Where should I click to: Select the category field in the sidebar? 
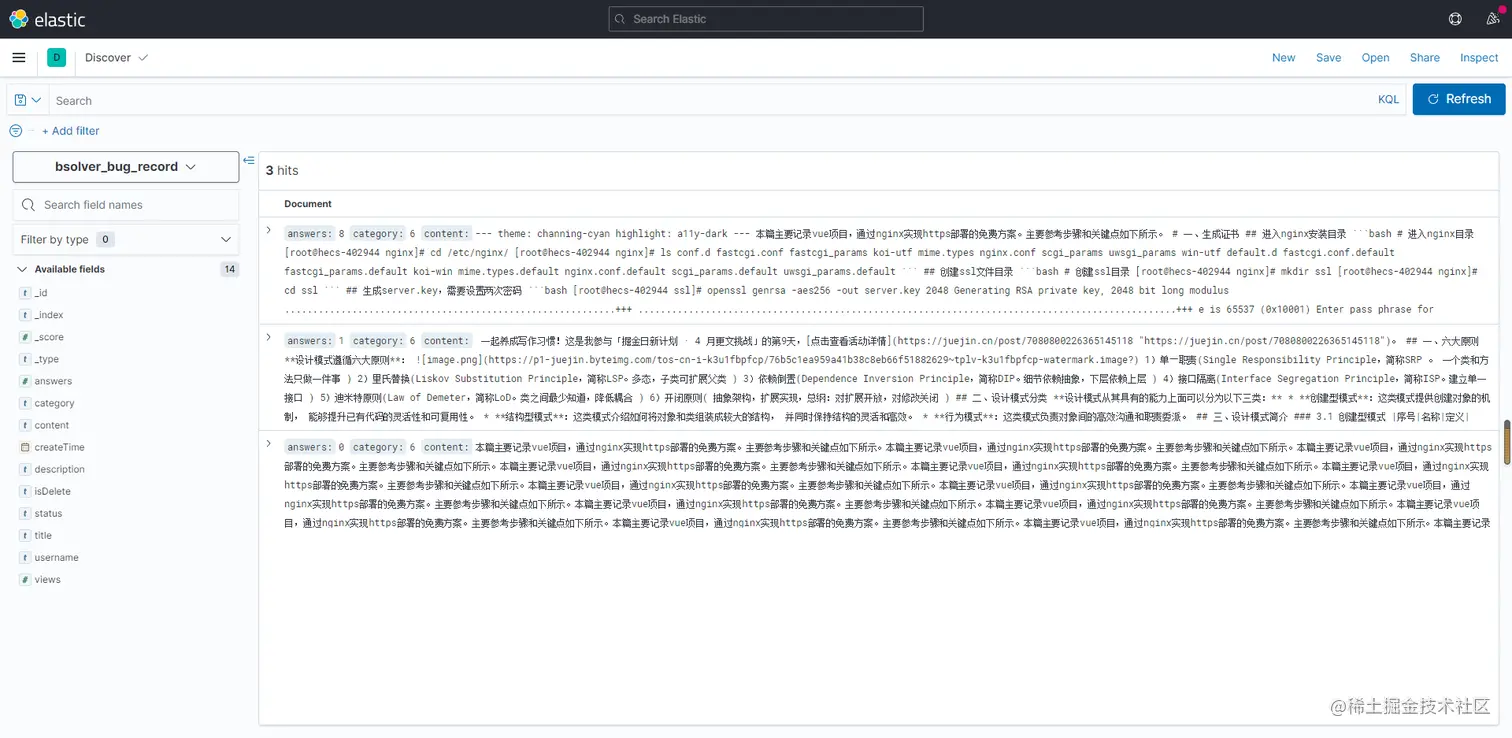[x=54, y=403]
